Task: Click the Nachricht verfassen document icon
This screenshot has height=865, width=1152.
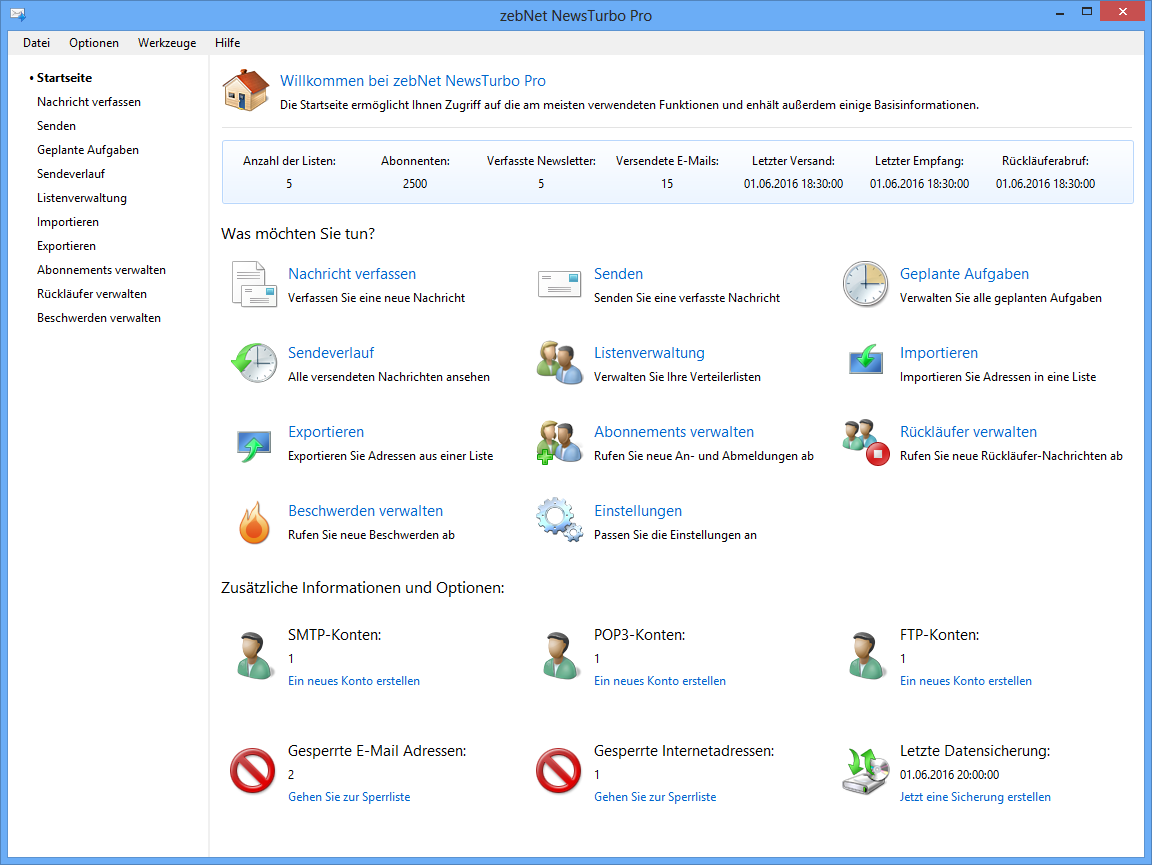Action: pyautogui.click(x=254, y=284)
